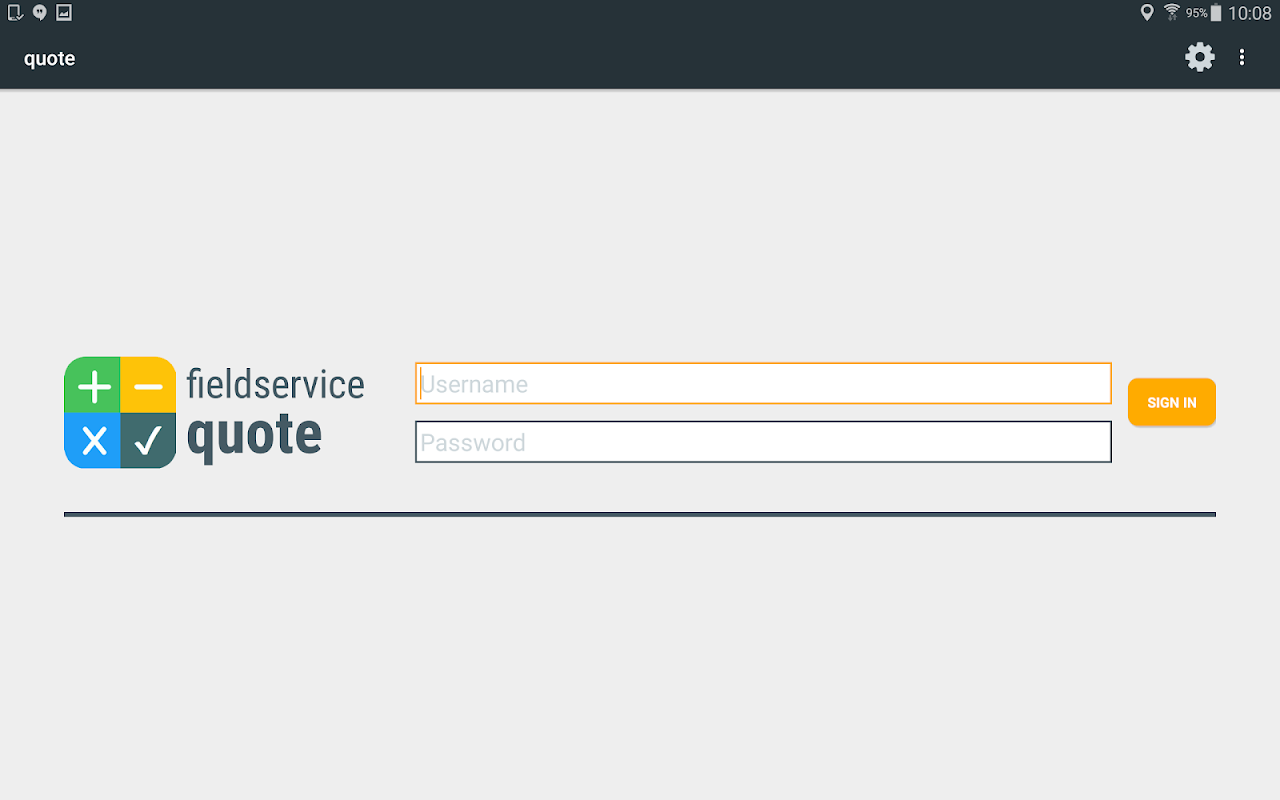The image size is (1280, 800).
Task: Focus the Password input field
Action: click(x=763, y=442)
